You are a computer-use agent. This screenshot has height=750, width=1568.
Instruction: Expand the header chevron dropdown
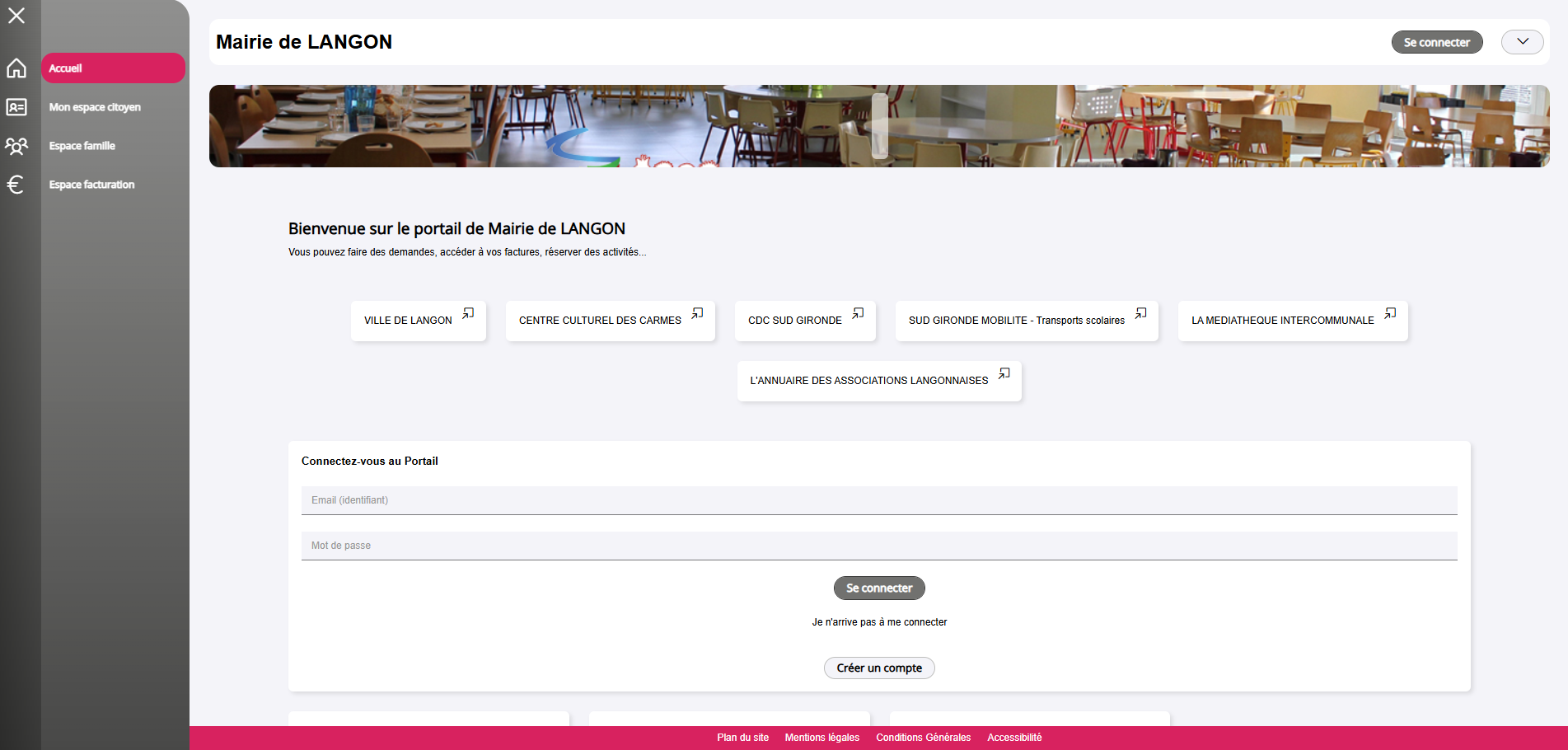(x=1523, y=42)
